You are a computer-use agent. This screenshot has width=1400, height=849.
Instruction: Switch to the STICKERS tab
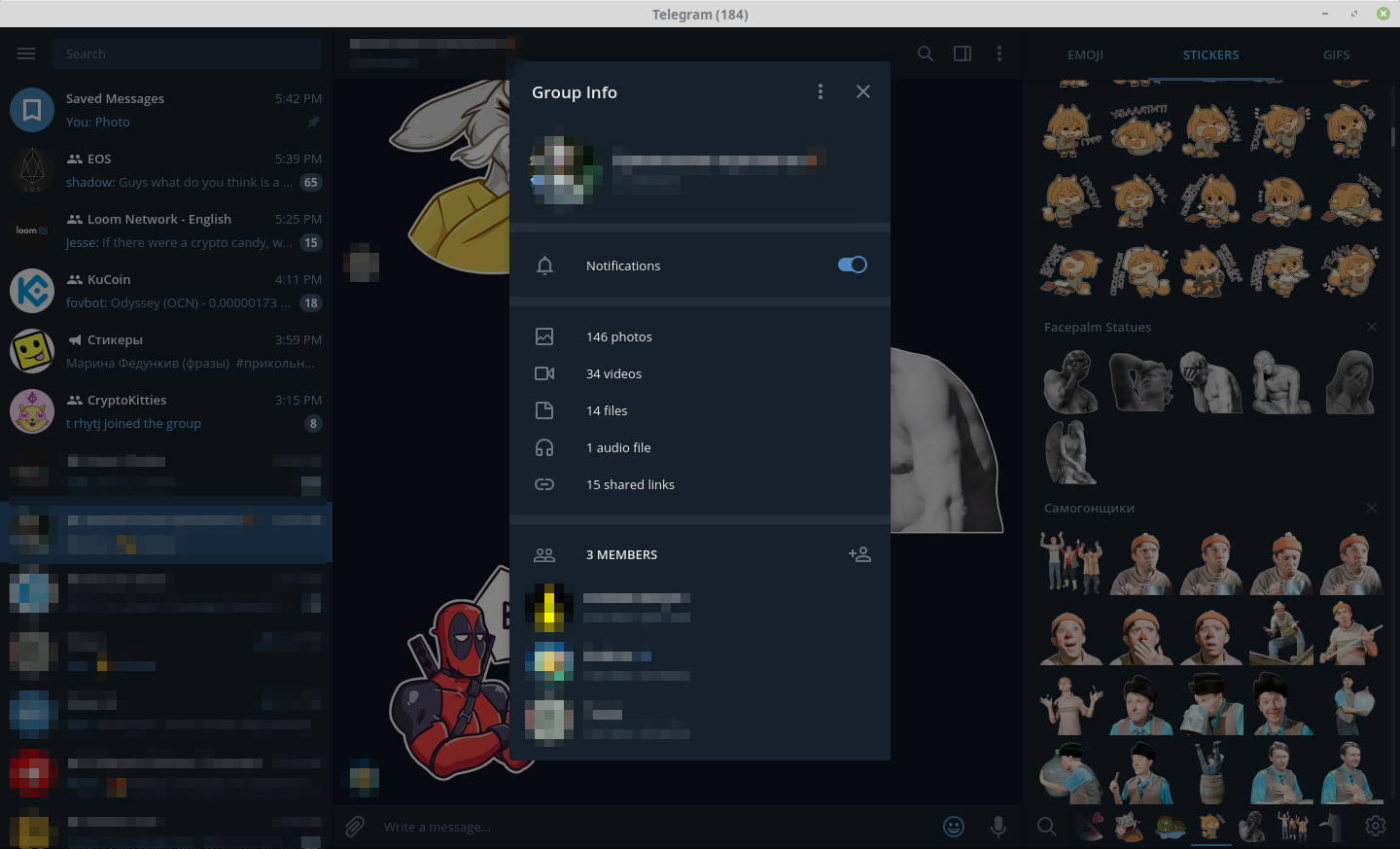click(x=1210, y=54)
